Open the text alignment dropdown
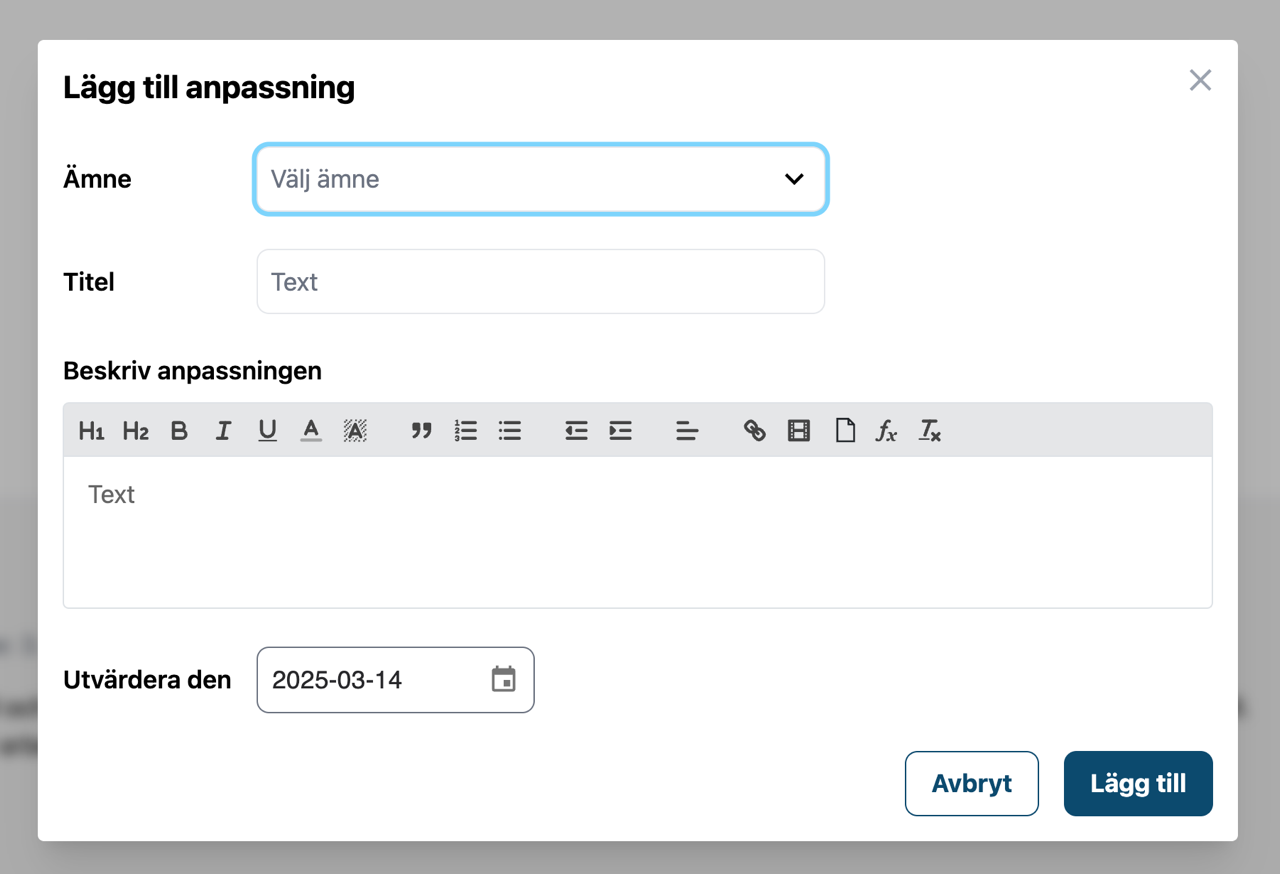Image resolution: width=1280 pixels, height=874 pixels. pyautogui.click(x=687, y=431)
